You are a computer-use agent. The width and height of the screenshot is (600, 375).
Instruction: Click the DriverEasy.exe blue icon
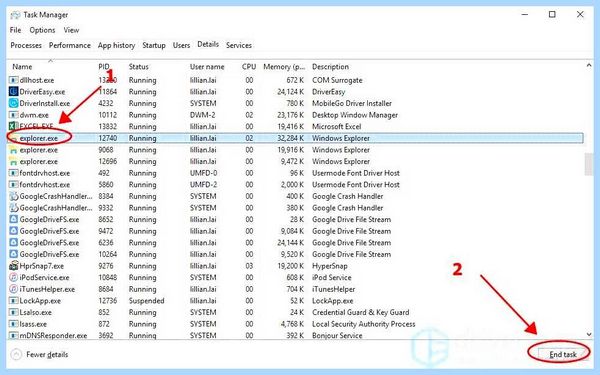pos(14,92)
